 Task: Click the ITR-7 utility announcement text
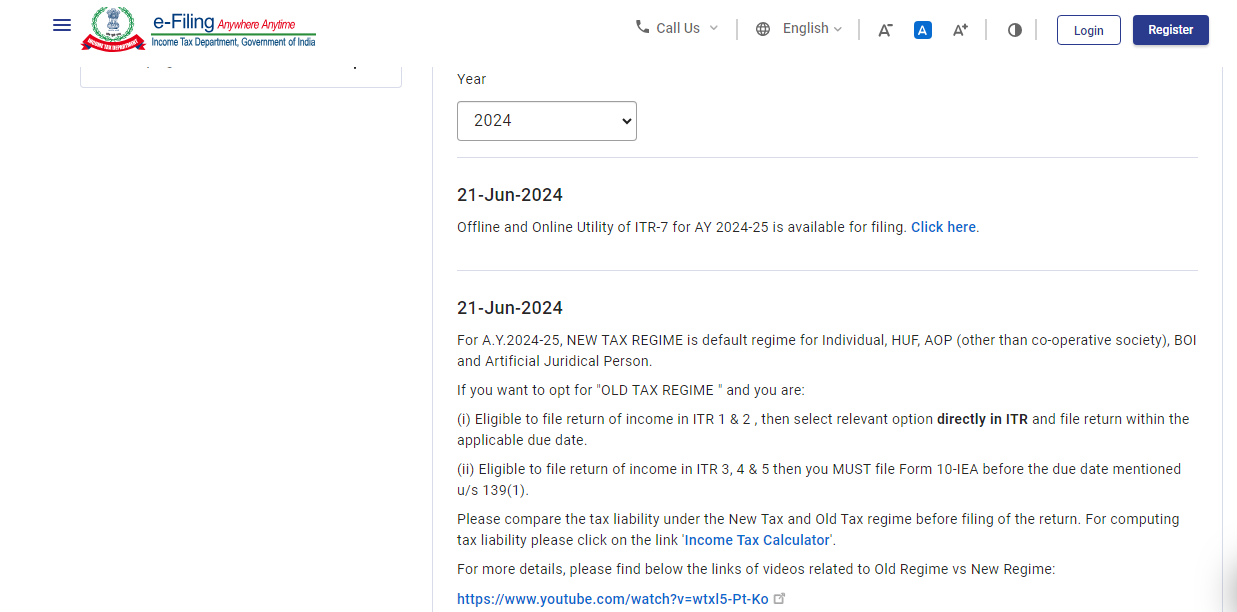pyautogui.click(x=682, y=227)
